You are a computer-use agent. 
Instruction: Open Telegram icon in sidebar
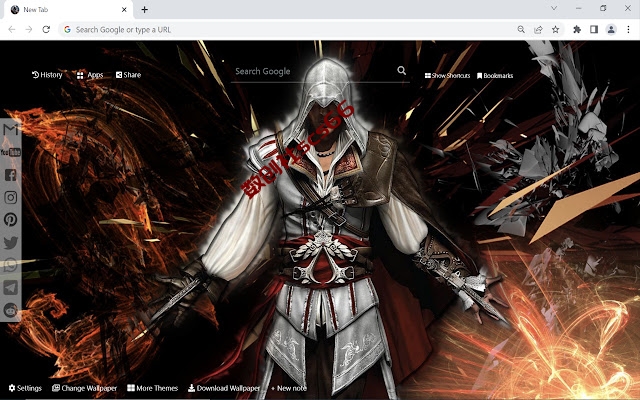point(11,287)
